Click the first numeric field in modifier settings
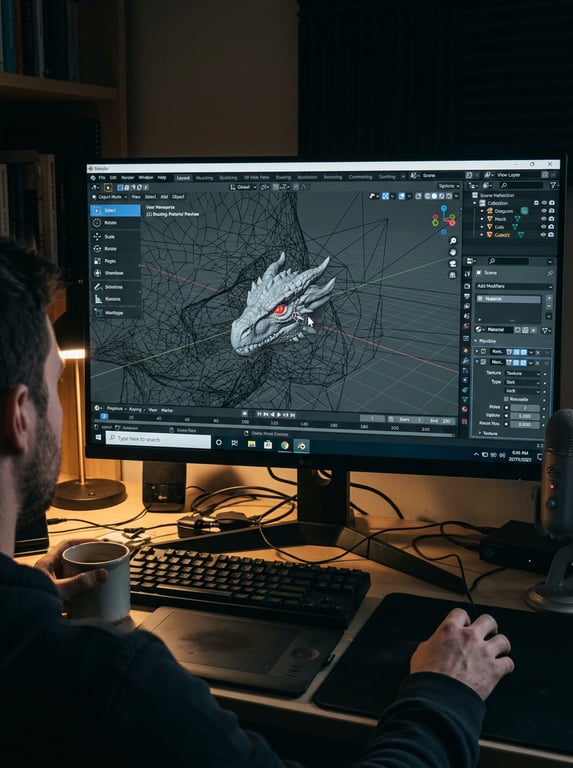 (525, 408)
